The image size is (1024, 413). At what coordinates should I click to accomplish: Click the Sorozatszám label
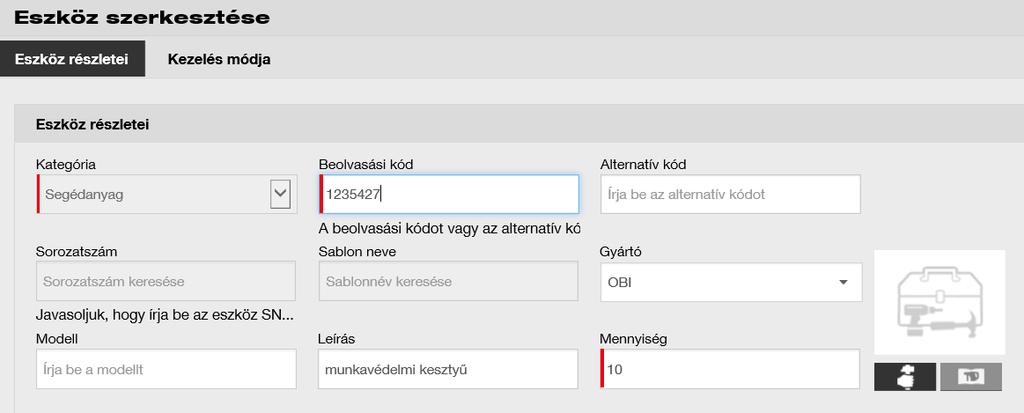point(76,252)
